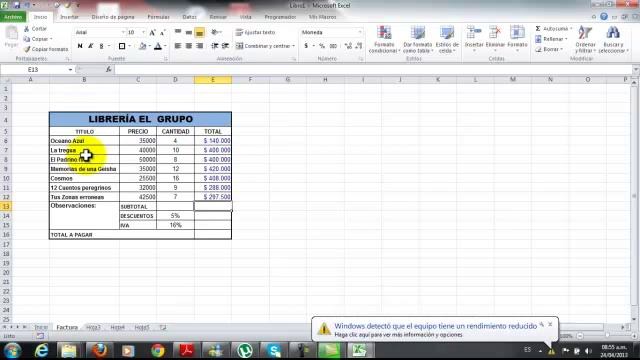This screenshot has height=360, width=640.
Task: Align cell text to the right
Action: pos(200,46)
